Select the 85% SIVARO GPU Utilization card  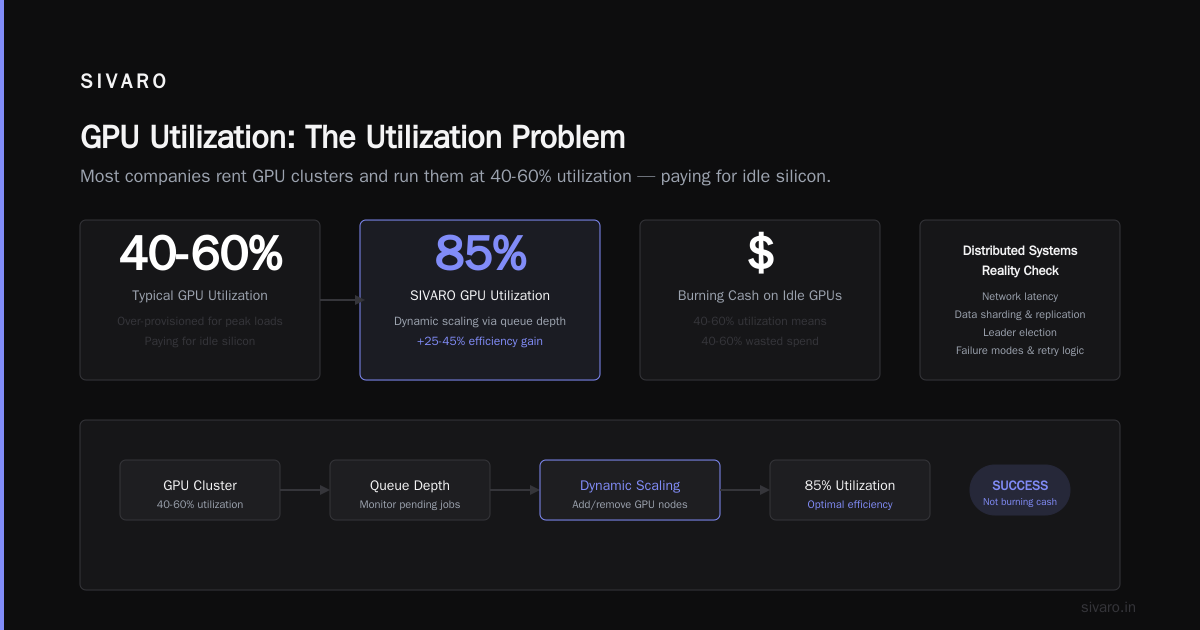480,300
